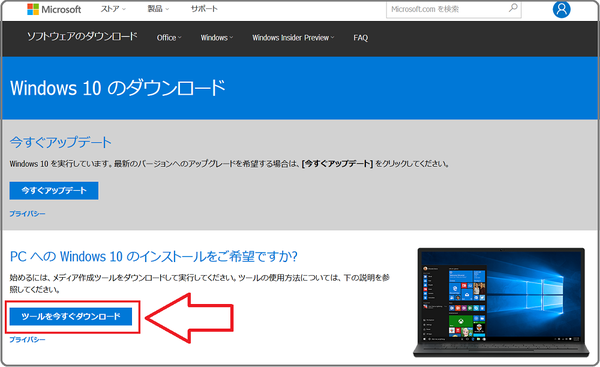Image resolution: width=600 pixels, height=367 pixels.
Task: Open the user account icon
Action: pyautogui.click(x=561, y=9)
